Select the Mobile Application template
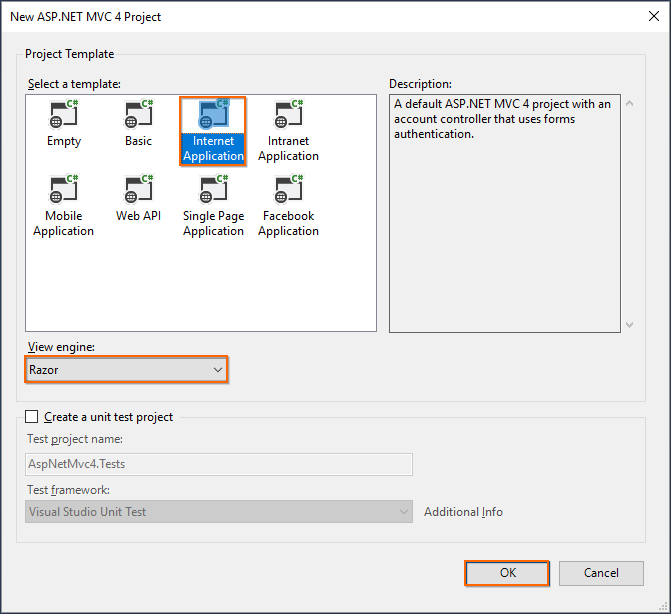This screenshot has width=671, height=614. pyautogui.click(x=64, y=206)
